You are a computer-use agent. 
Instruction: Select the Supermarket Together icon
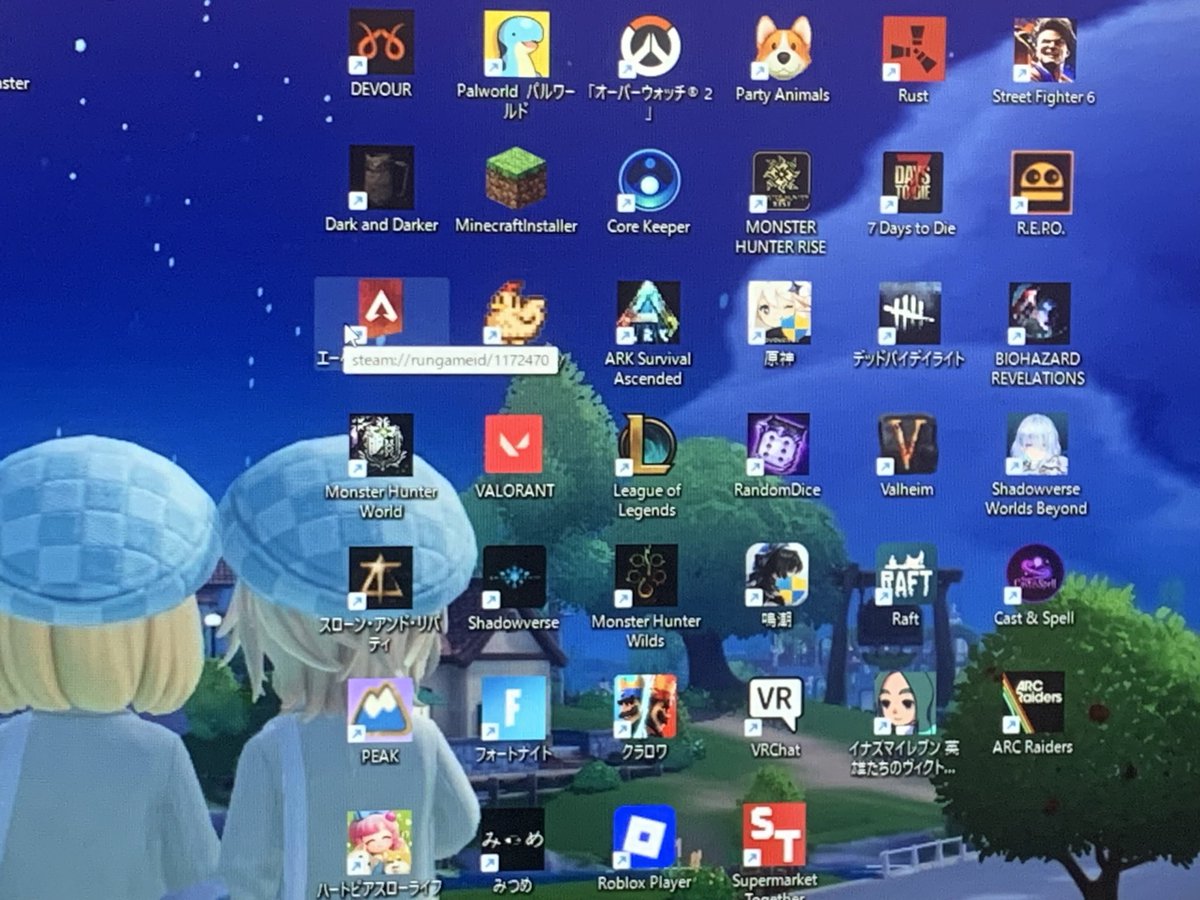coord(774,835)
